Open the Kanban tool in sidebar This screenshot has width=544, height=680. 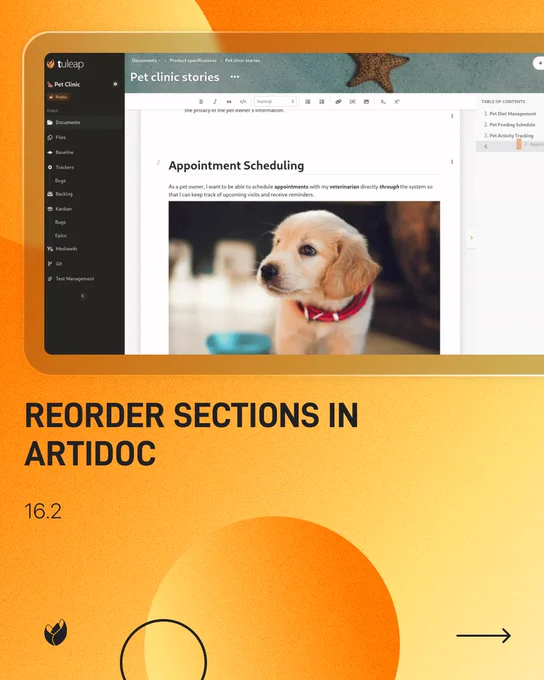click(63, 209)
